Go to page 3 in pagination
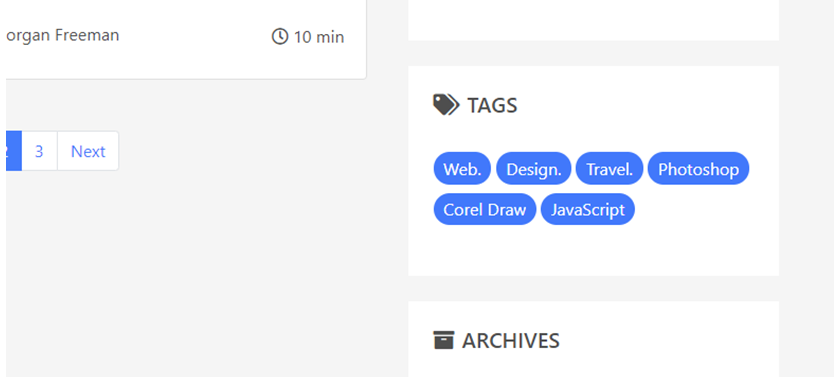The image size is (835, 377). pyautogui.click(x=39, y=151)
